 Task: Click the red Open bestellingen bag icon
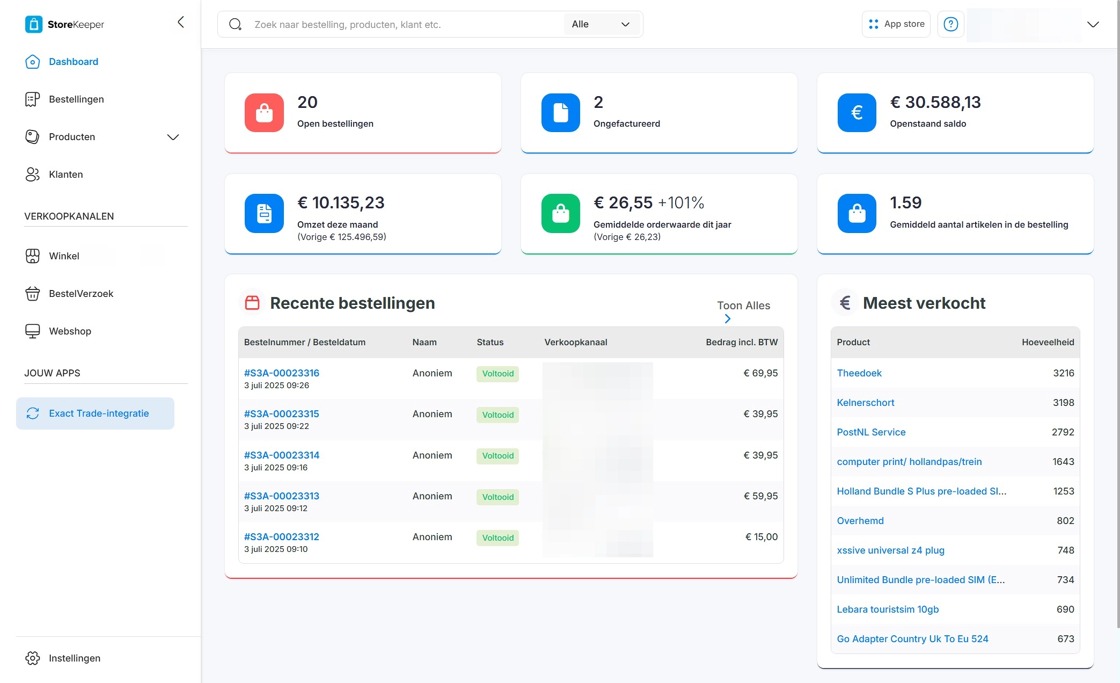coord(264,113)
